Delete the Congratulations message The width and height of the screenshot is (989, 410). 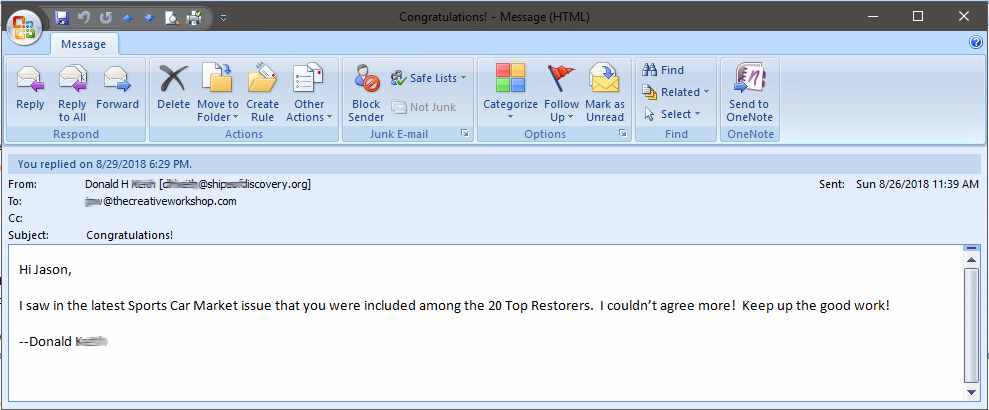[173, 90]
